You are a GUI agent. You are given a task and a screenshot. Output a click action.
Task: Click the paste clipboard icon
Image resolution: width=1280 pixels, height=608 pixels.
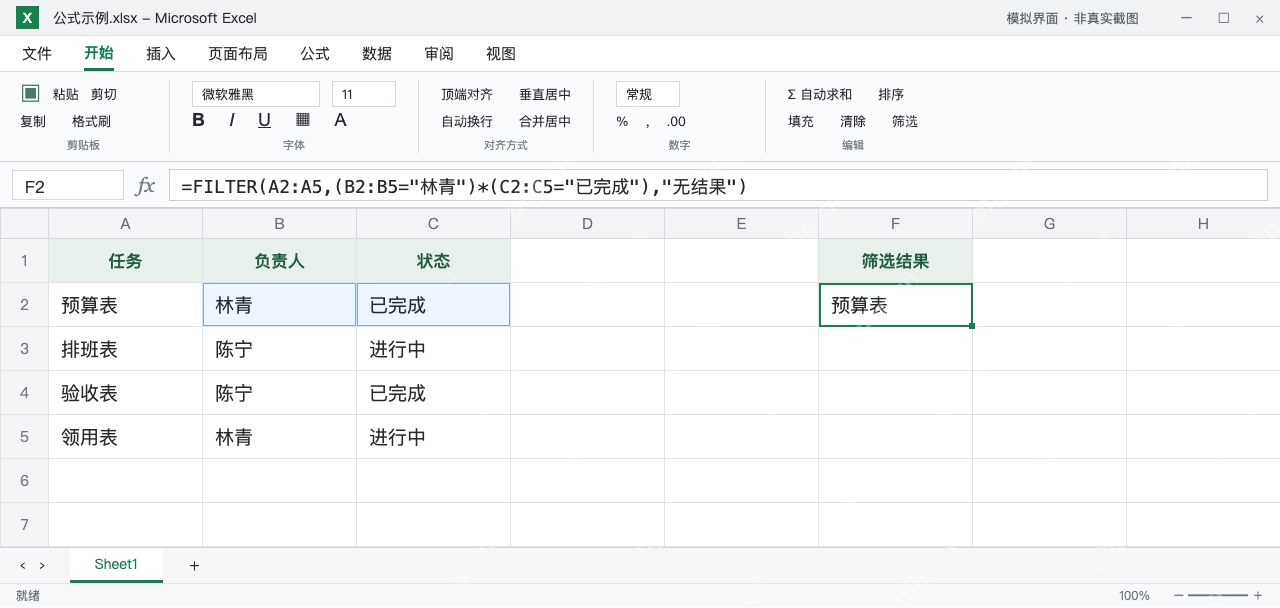tap(31, 93)
